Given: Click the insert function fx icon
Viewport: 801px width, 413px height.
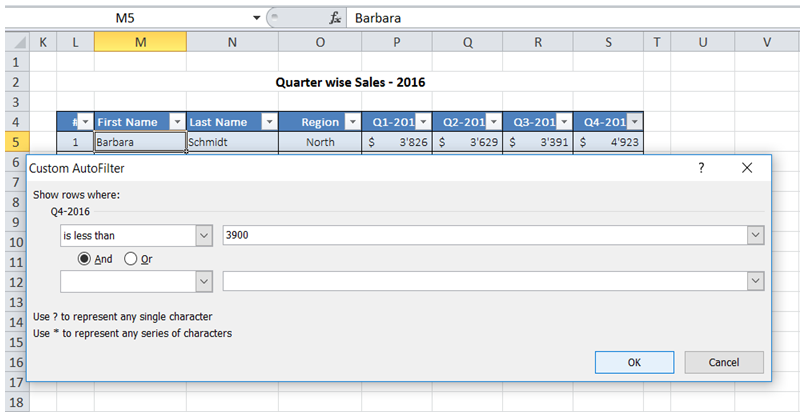Looking at the screenshot, I should click(336, 18).
